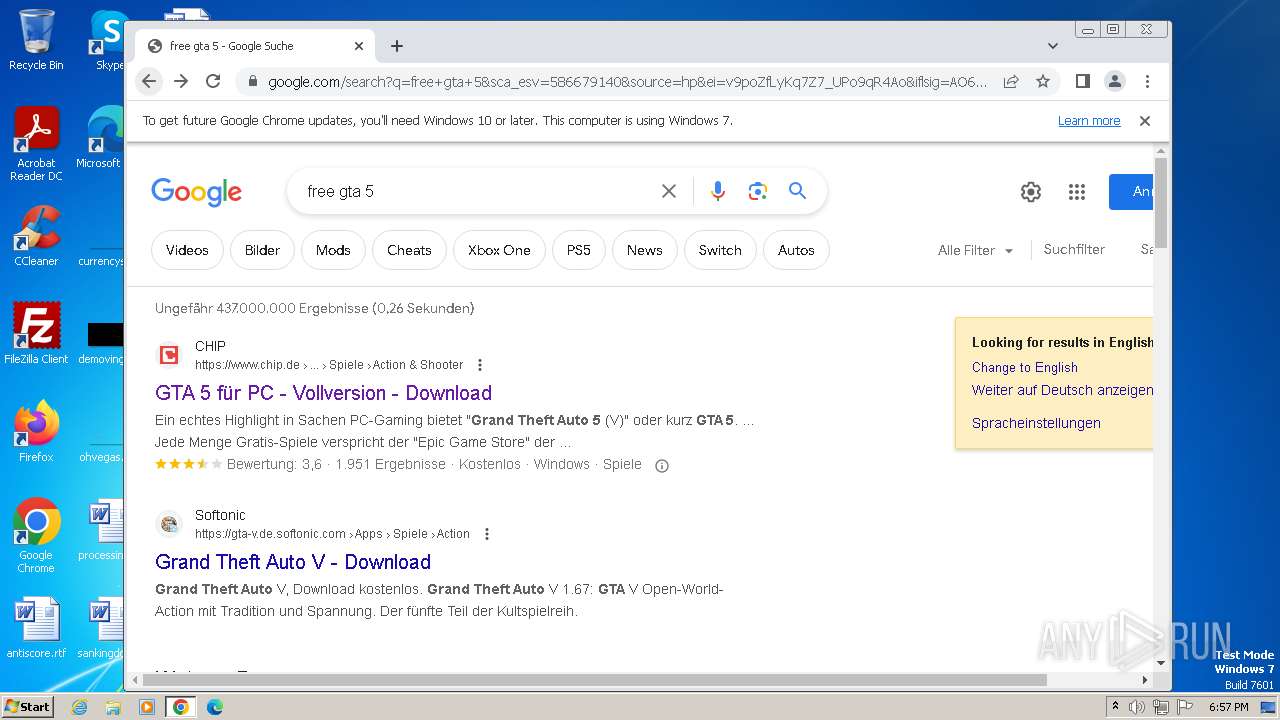
Task: Go back using the browser back arrow
Action: pos(149,81)
